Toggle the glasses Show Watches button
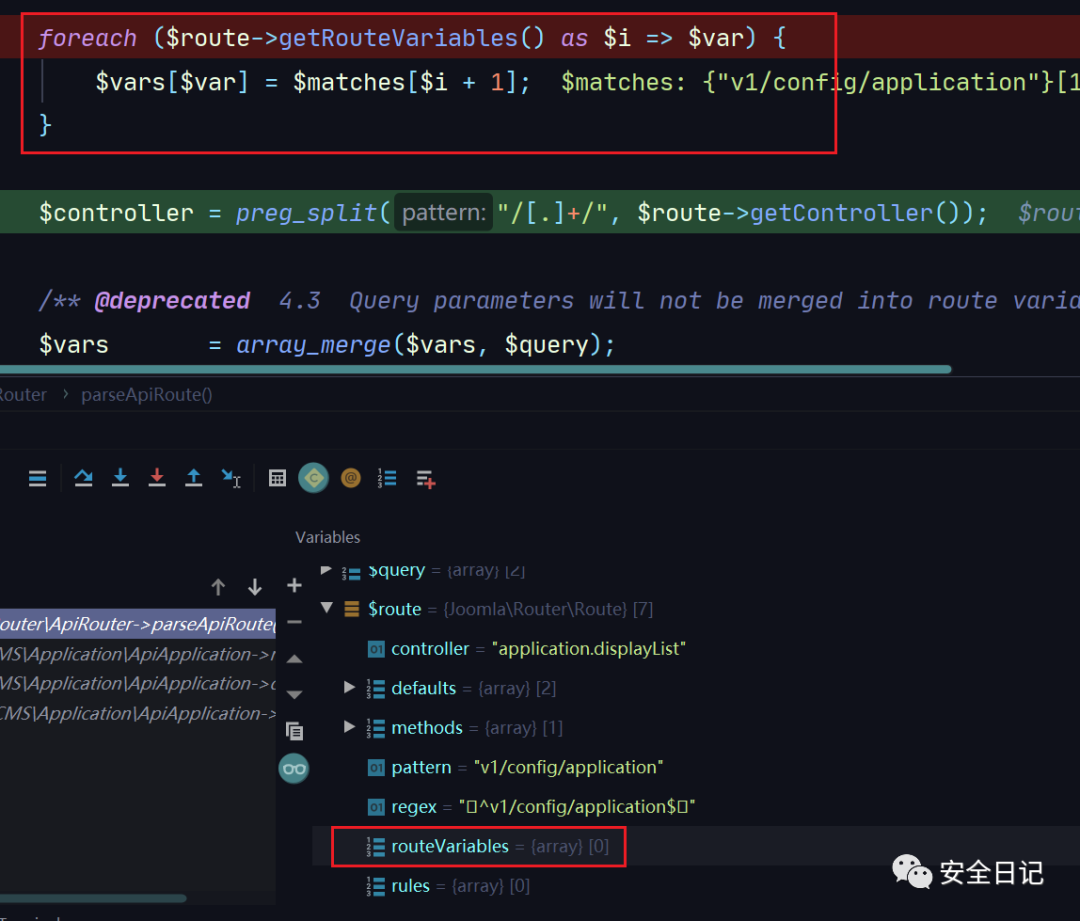This screenshot has height=921, width=1080. [294, 768]
